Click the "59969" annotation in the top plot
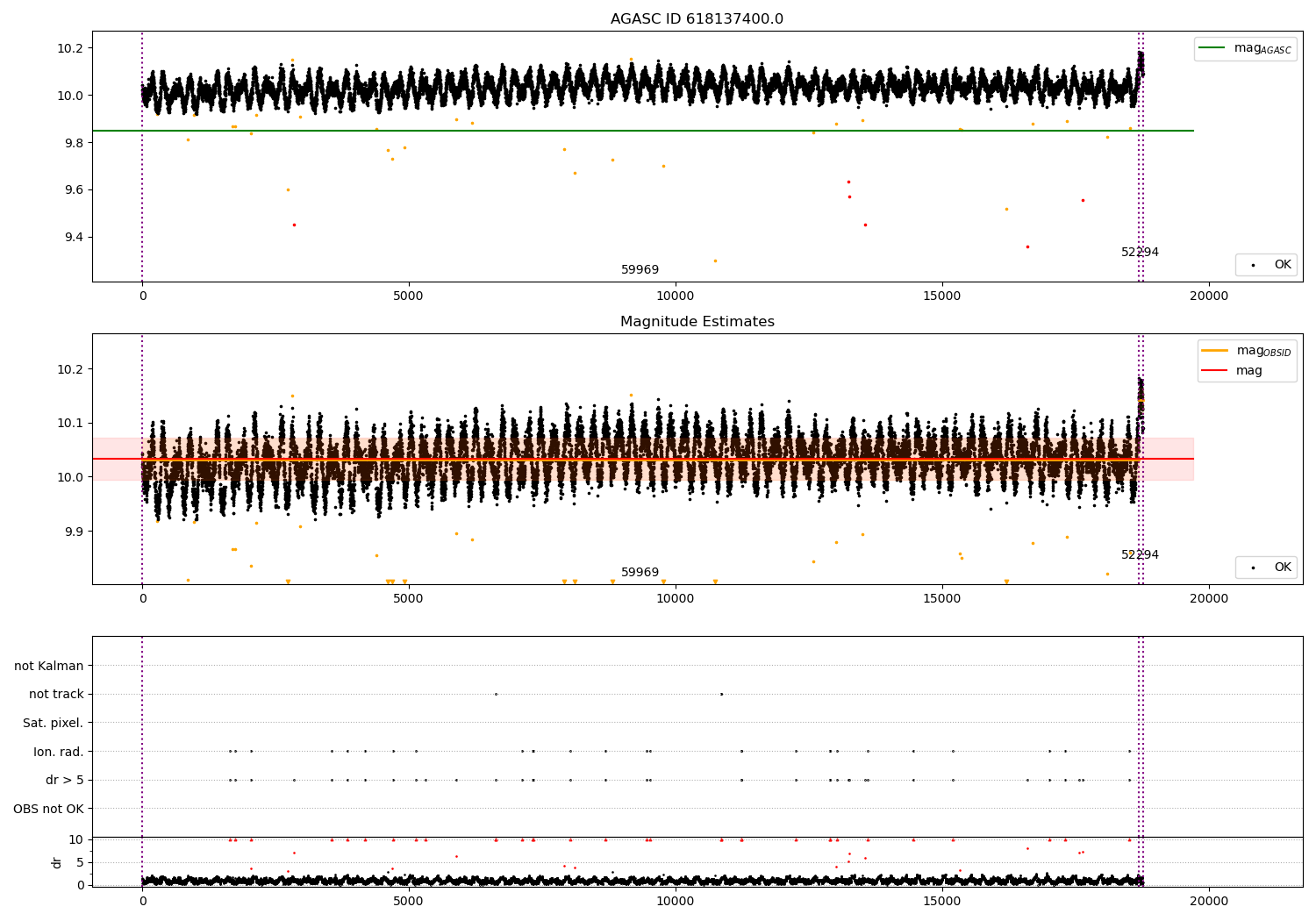1316x921 pixels. tap(640, 270)
